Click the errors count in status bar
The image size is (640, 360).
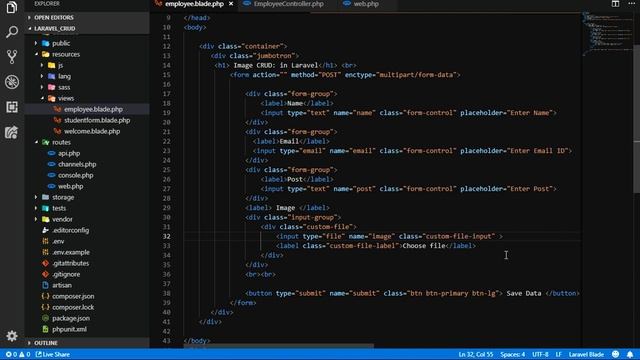click(11, 354)
